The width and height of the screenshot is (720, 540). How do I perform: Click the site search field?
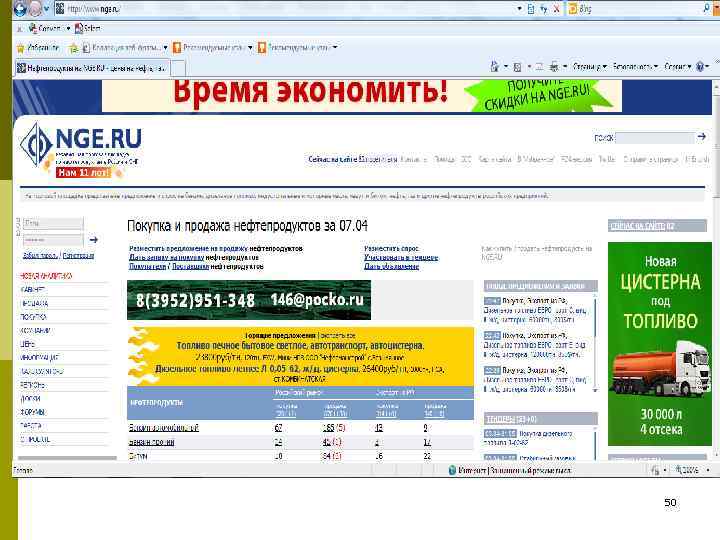click(654, 137)
